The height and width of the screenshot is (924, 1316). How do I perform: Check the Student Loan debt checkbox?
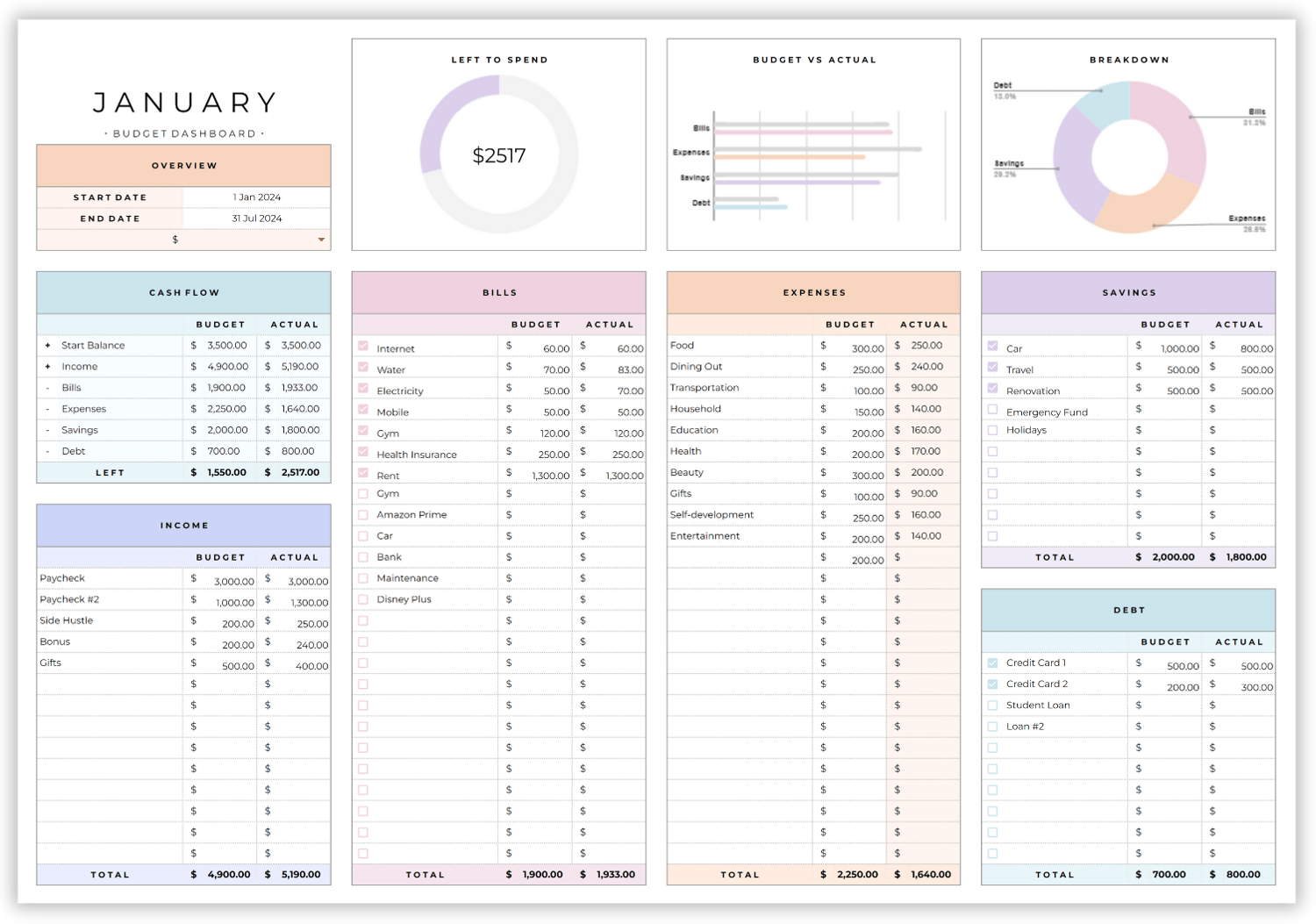(x=992, y=706)
